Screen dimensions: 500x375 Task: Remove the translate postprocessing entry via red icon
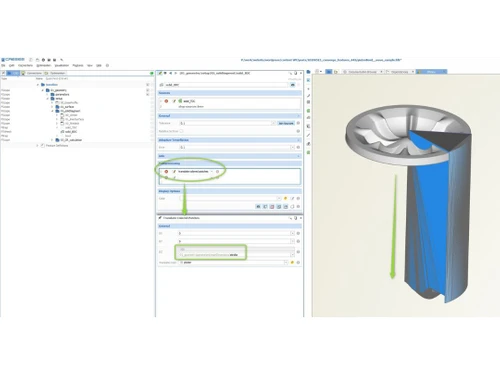166,172
